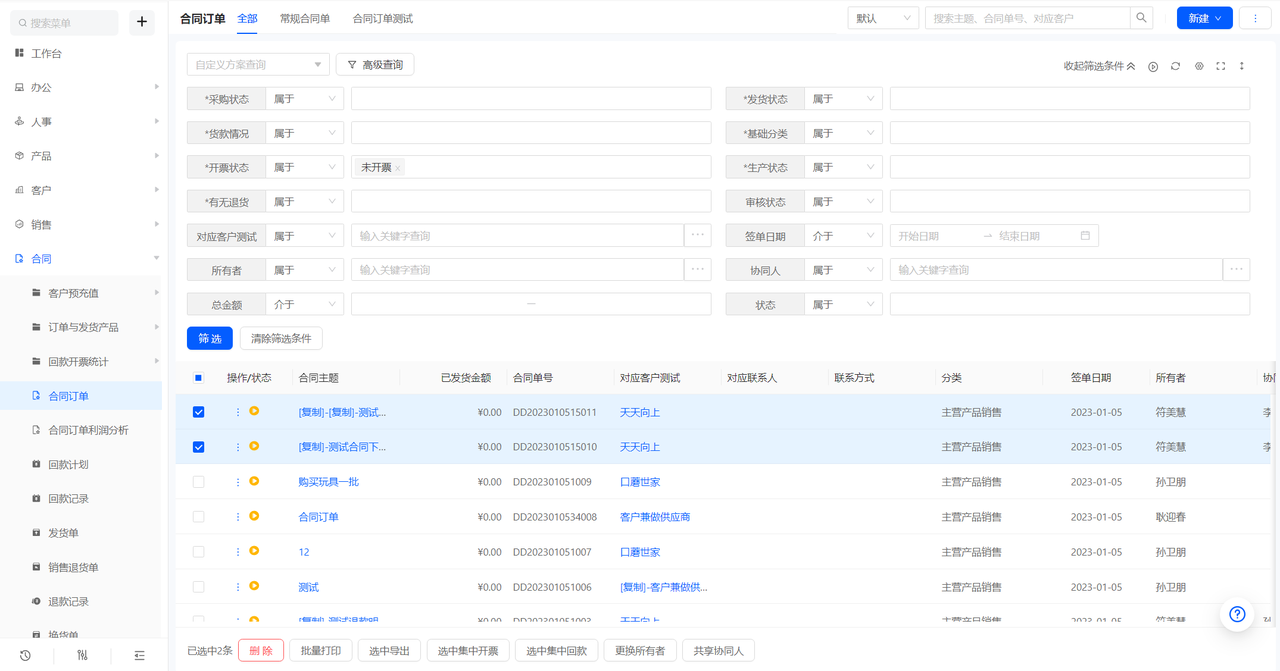The height and width of the screenshot is (671, 1280).
Task: Check the DD202301051006 row checkbox
Action: (198, 587)
